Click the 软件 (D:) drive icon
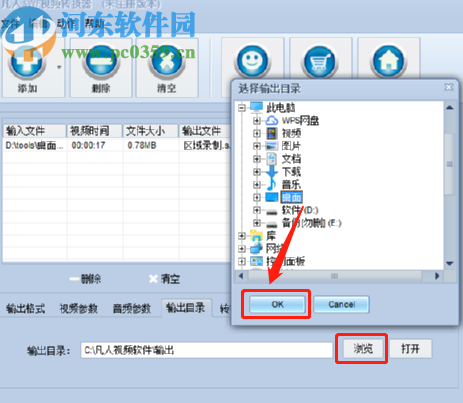 (272, 211)
